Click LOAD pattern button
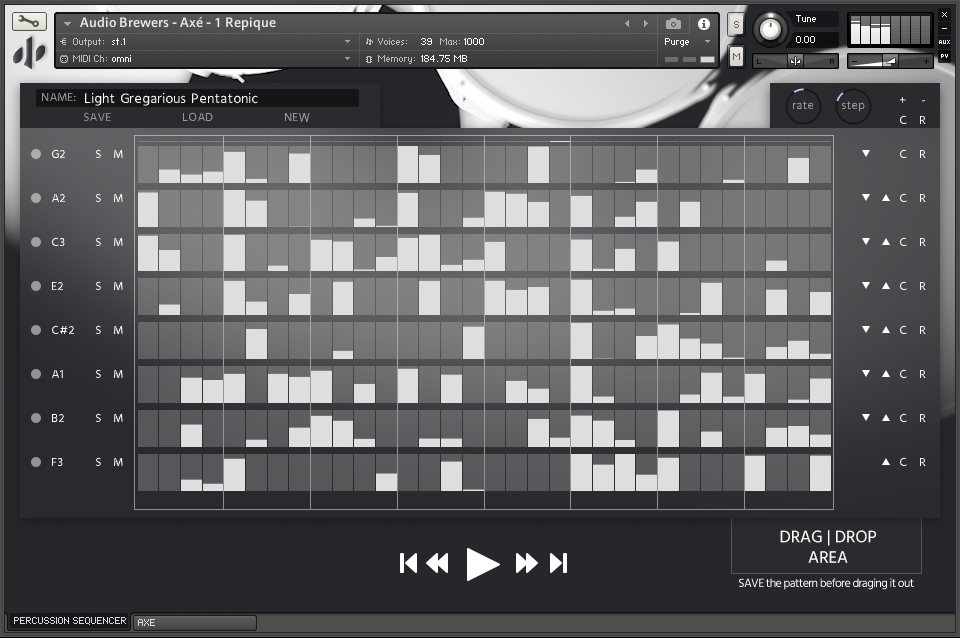This screenshot has width=960, height=638. 197,117
